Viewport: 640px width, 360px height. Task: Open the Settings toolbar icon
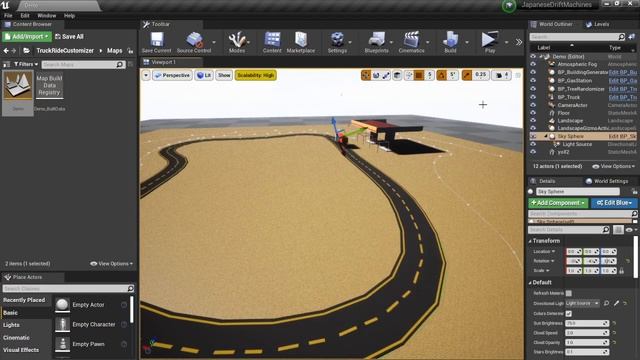coord(337,42)
